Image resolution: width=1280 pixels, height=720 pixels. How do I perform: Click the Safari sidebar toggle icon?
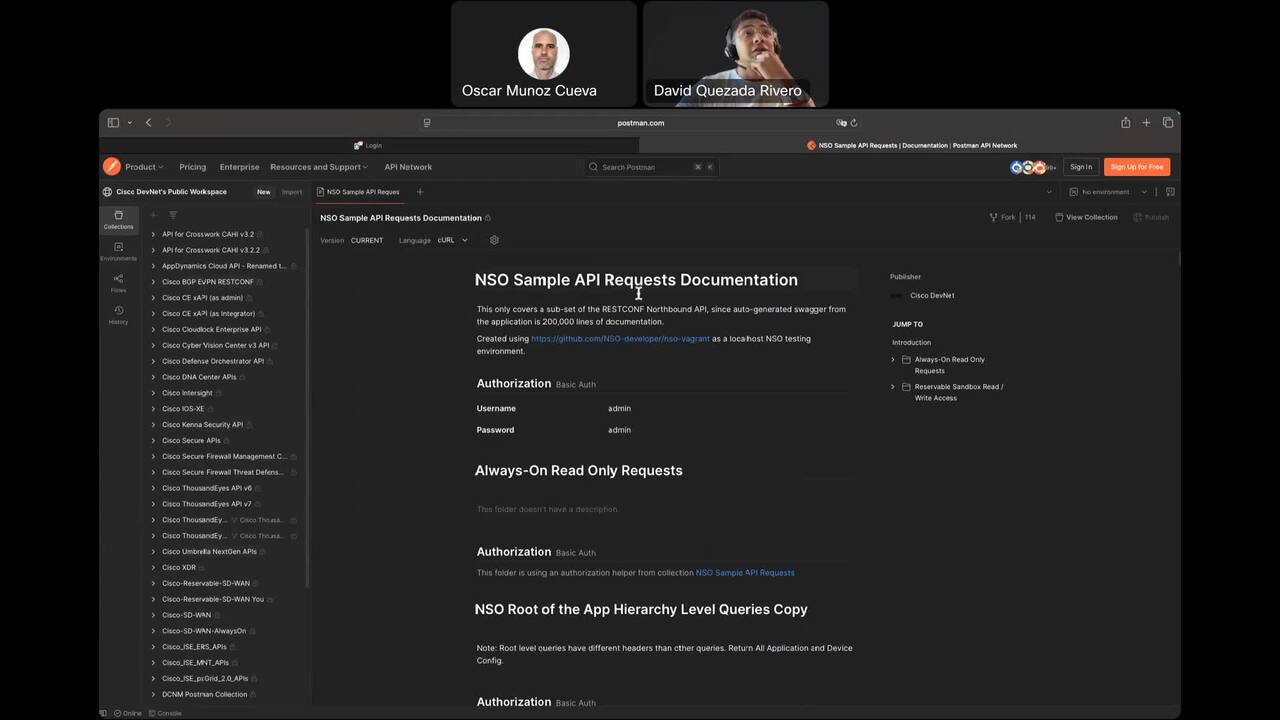point(113,123)
